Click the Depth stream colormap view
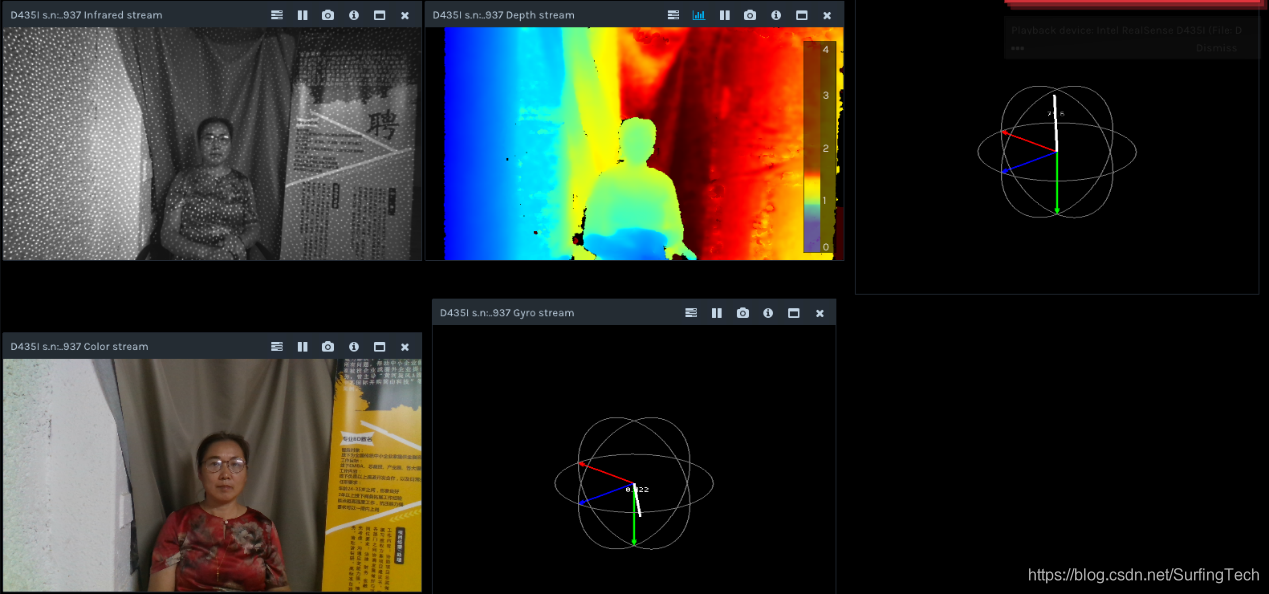 point(634,144)
